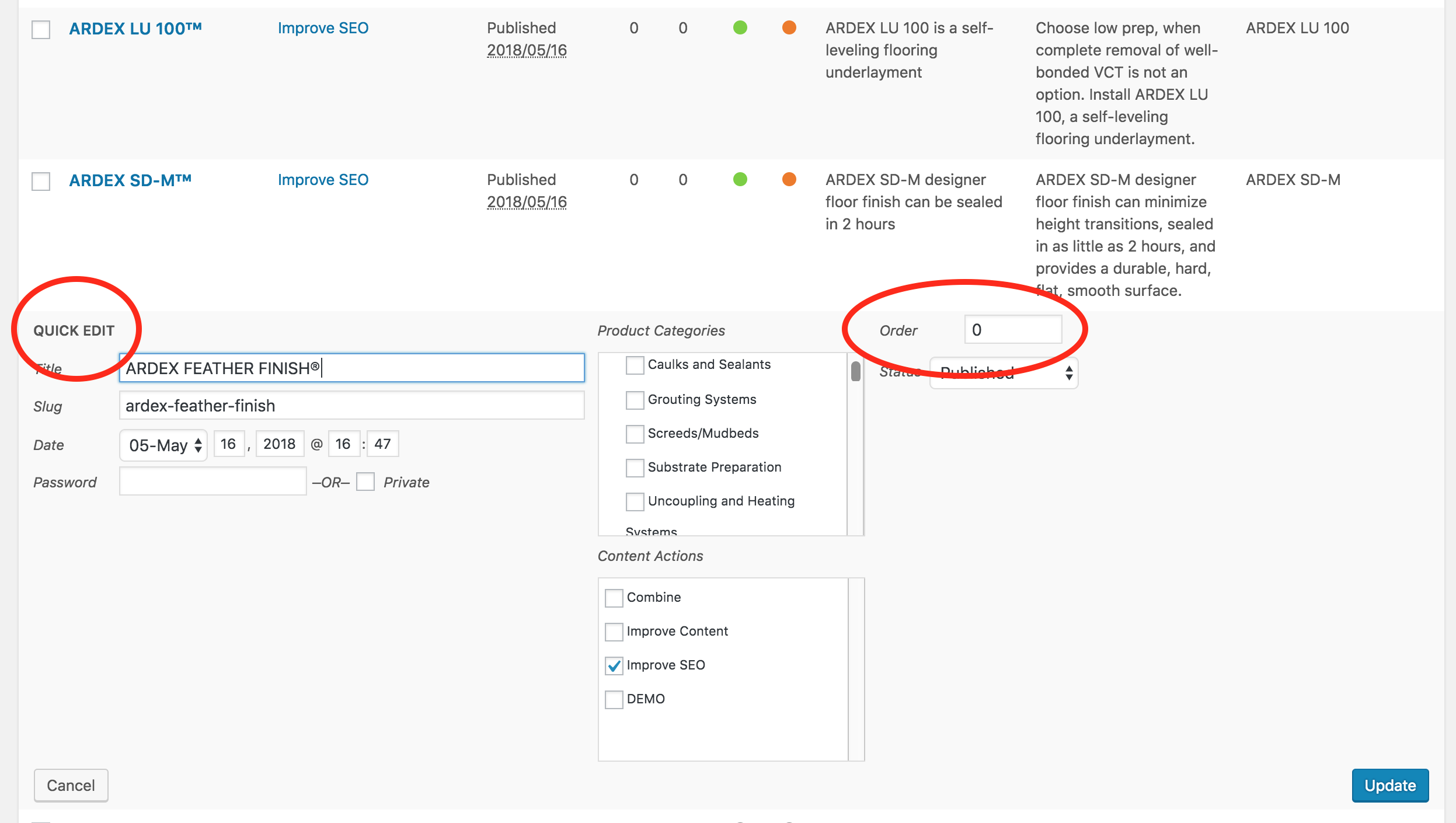Click Improve SEO link for ARDEX LU 100

pyautogui.click(x=323, y=28)
